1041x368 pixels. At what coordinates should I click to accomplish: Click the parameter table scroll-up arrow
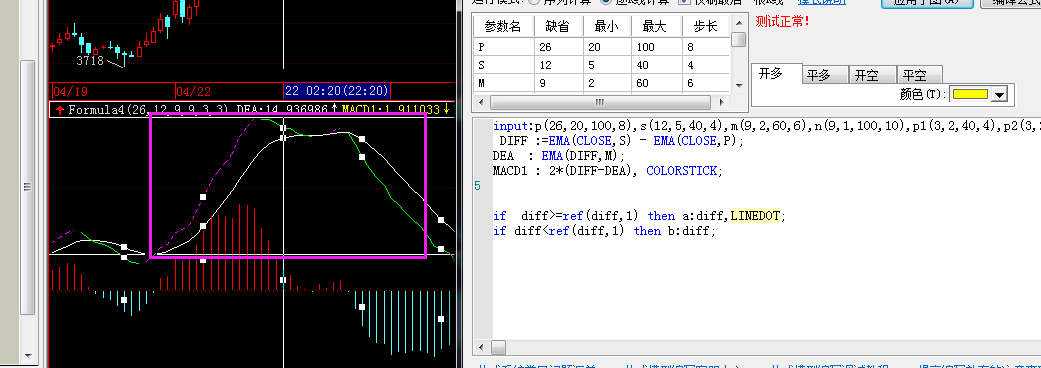point(738,23)
